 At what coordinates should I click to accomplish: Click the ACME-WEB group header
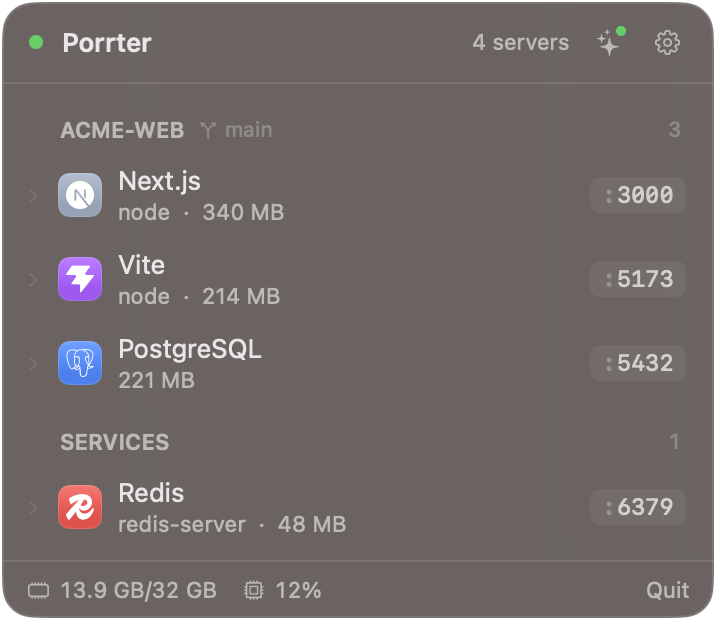point(122,130)
